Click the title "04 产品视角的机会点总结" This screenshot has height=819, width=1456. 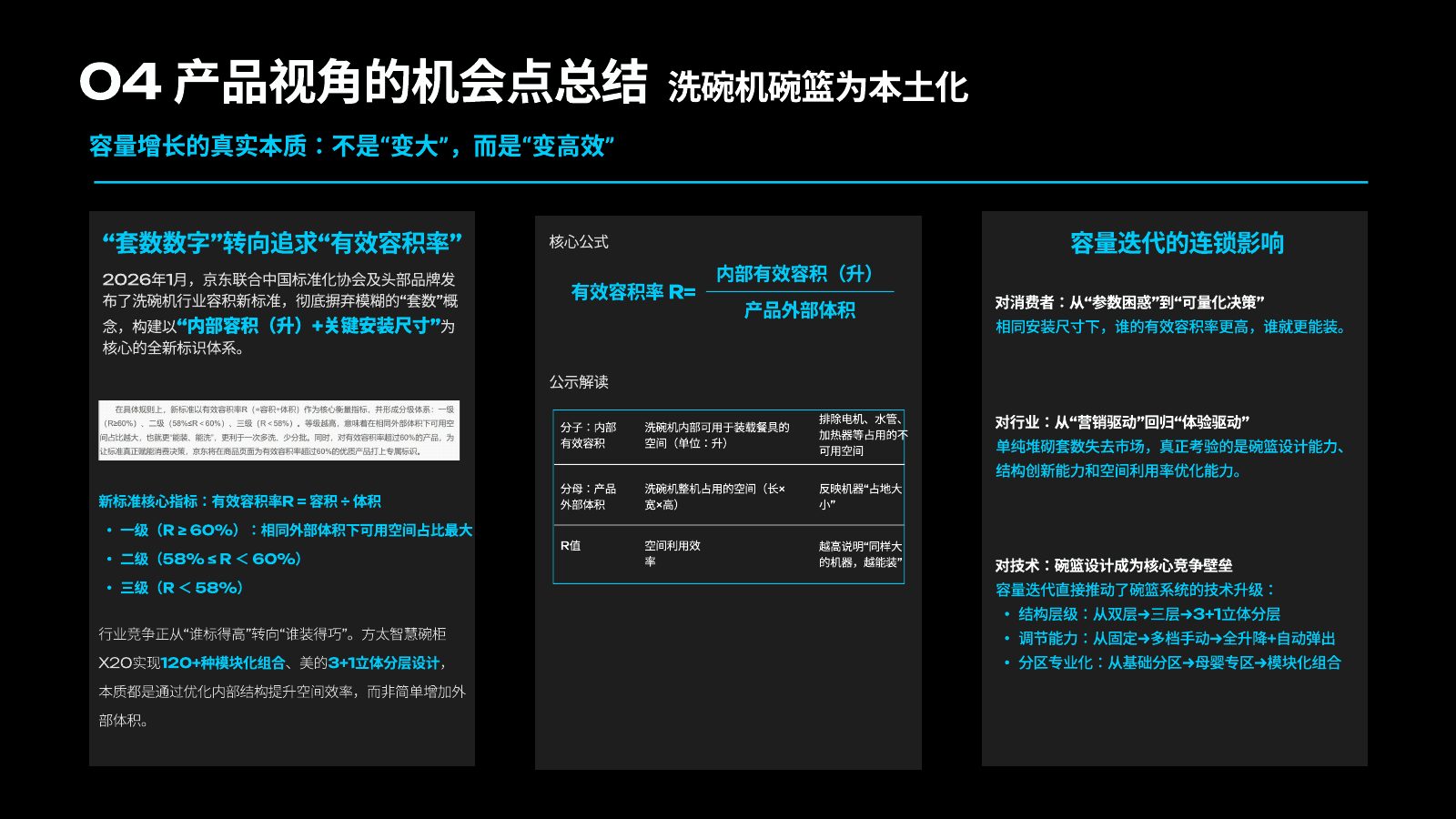pyautogui.click(x=364, y=82)
